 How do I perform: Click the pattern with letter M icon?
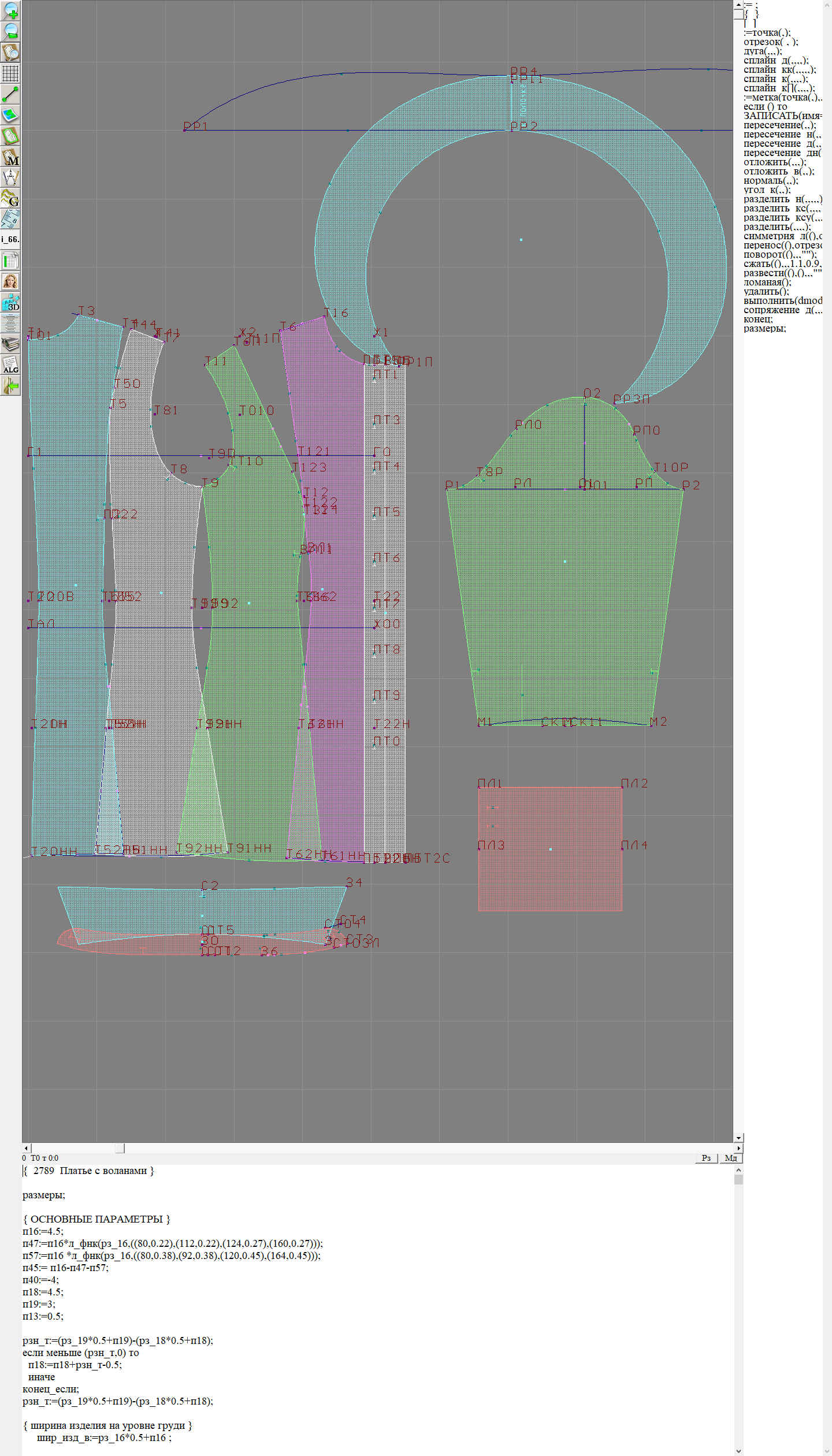pyautogui.click(x=10, y=157)
